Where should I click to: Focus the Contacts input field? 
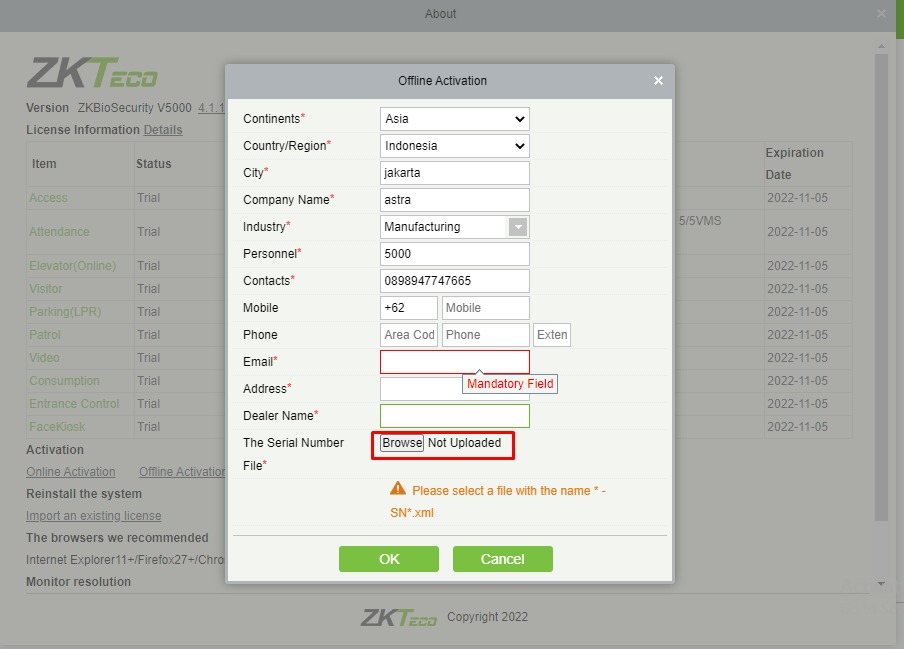pyautogui.click(x=454, y=281)
